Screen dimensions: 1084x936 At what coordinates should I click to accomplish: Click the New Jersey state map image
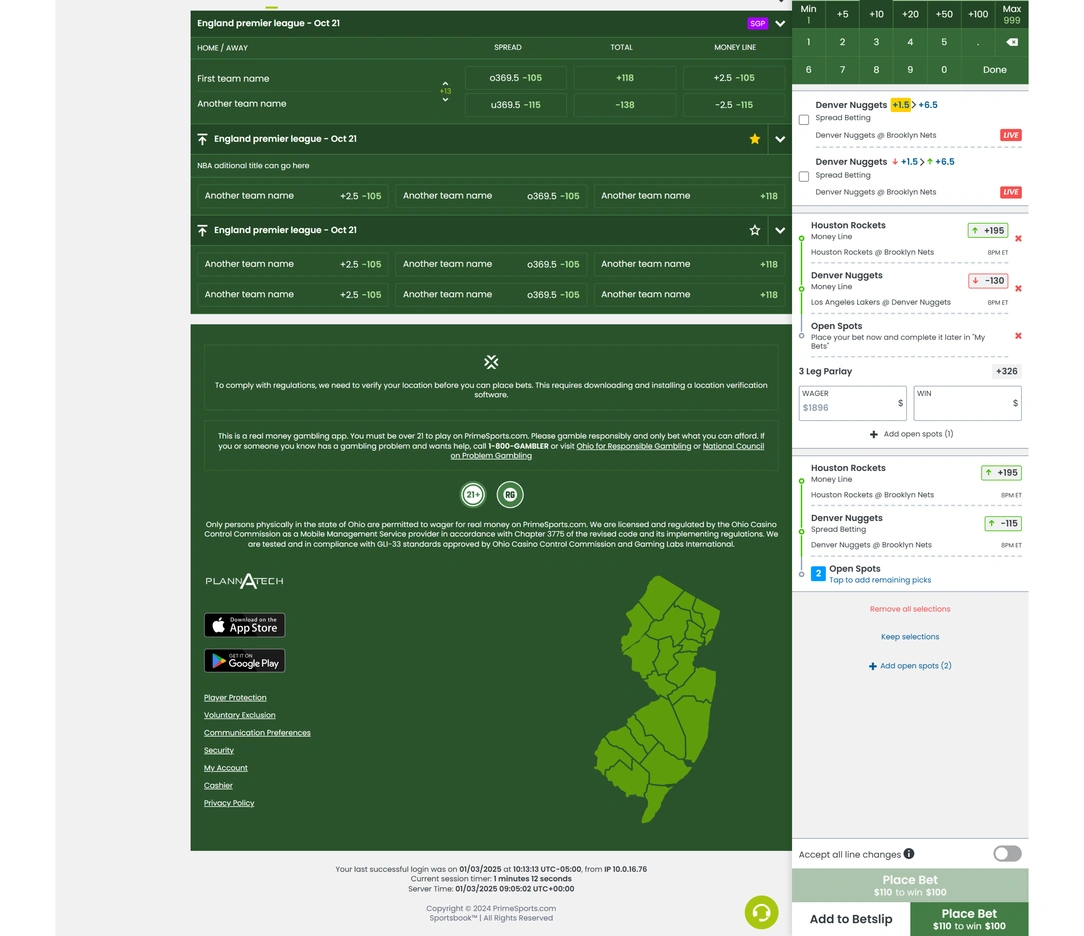(657, 698)
